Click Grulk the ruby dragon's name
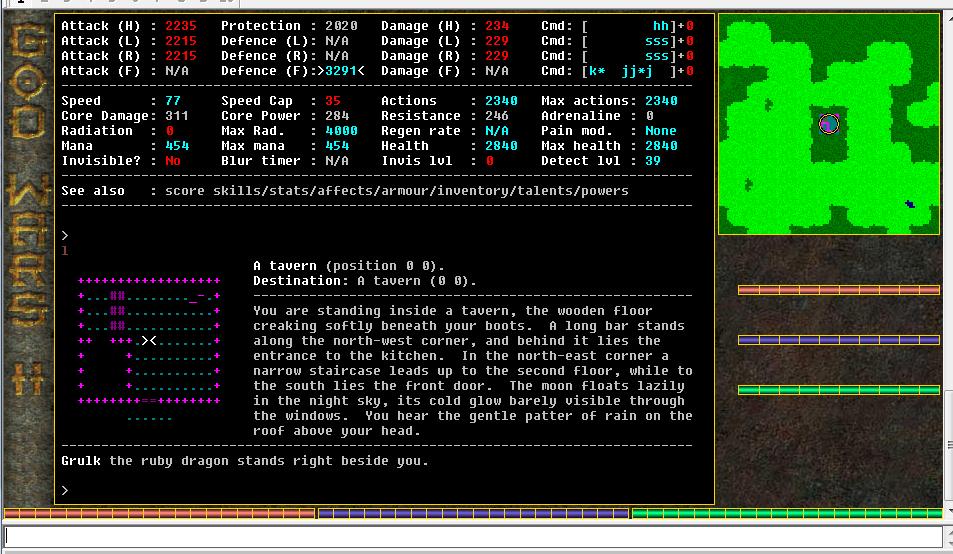This screenshot has width=953, height=554. 82,461
